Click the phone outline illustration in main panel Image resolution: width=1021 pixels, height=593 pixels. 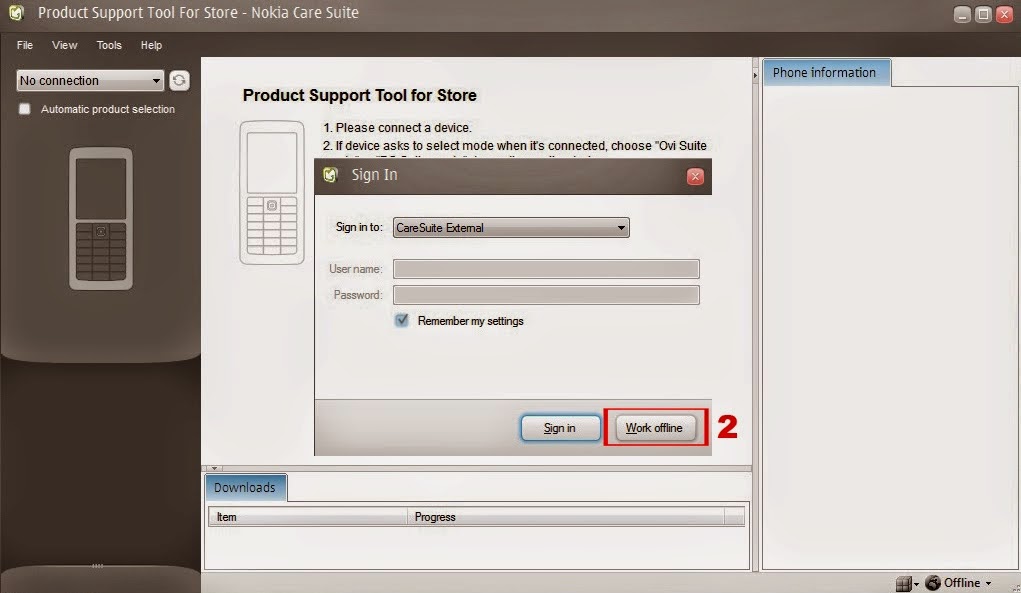pos(272,193)
